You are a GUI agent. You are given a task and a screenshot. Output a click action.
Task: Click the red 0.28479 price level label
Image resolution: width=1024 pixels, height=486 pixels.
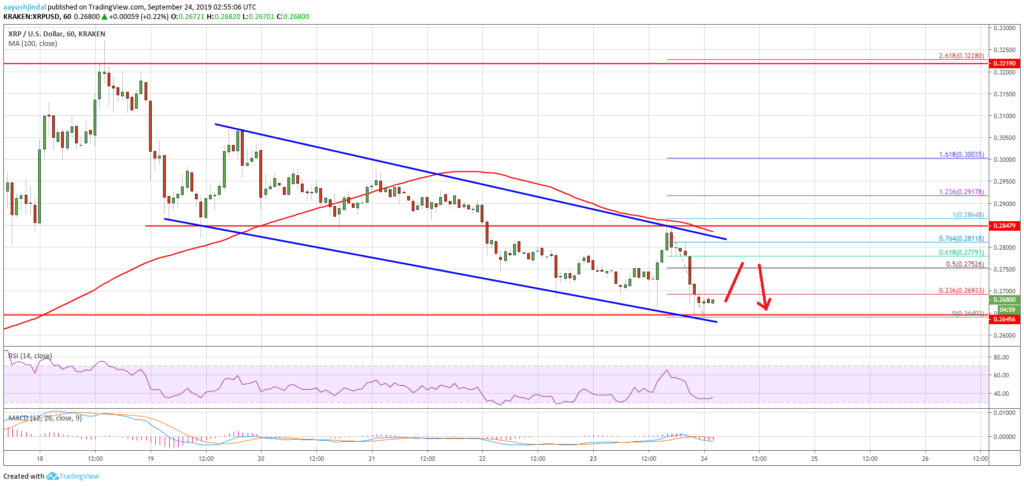coord(1003,226)
